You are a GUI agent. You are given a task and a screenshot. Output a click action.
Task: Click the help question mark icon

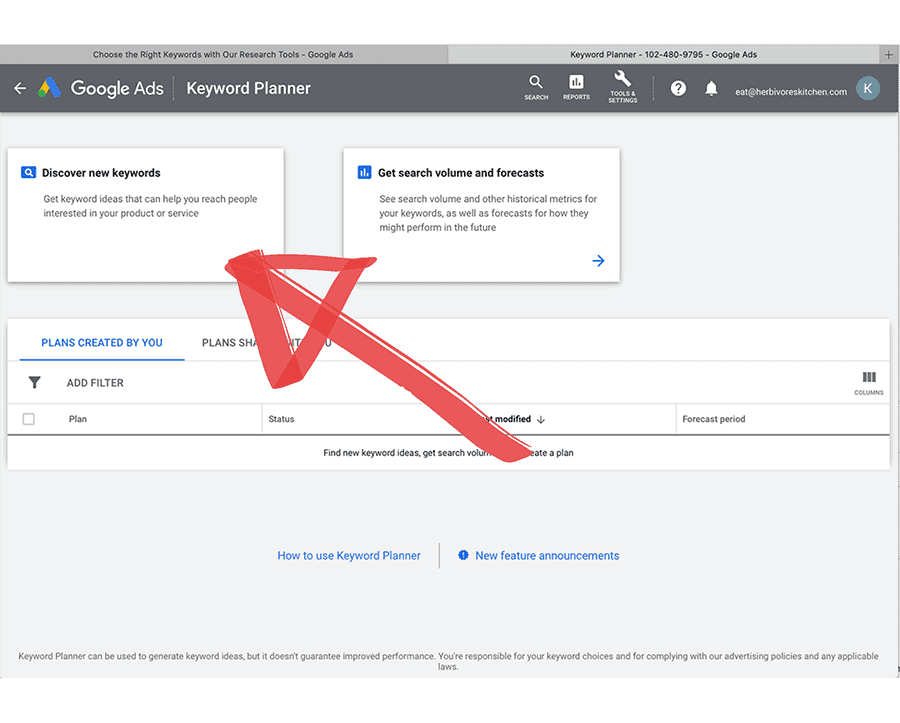coord(678,88)
